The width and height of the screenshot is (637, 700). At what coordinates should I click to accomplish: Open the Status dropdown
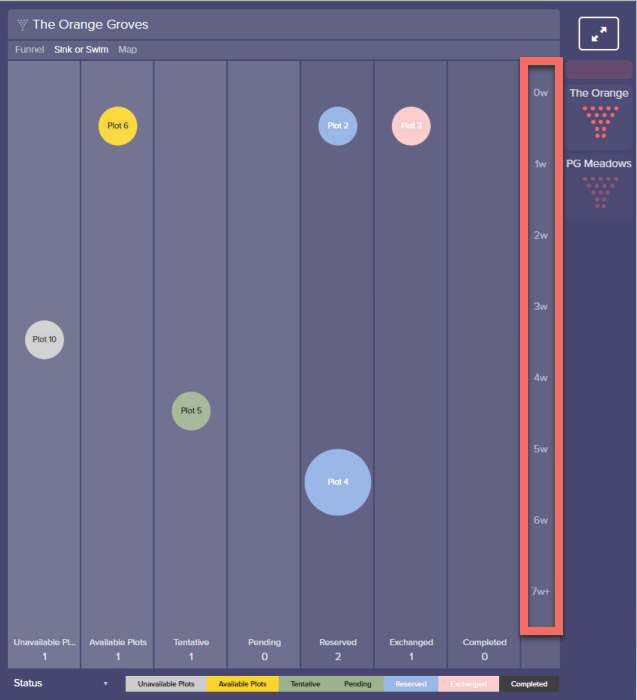pyautogui.click(x=61, y=683)
